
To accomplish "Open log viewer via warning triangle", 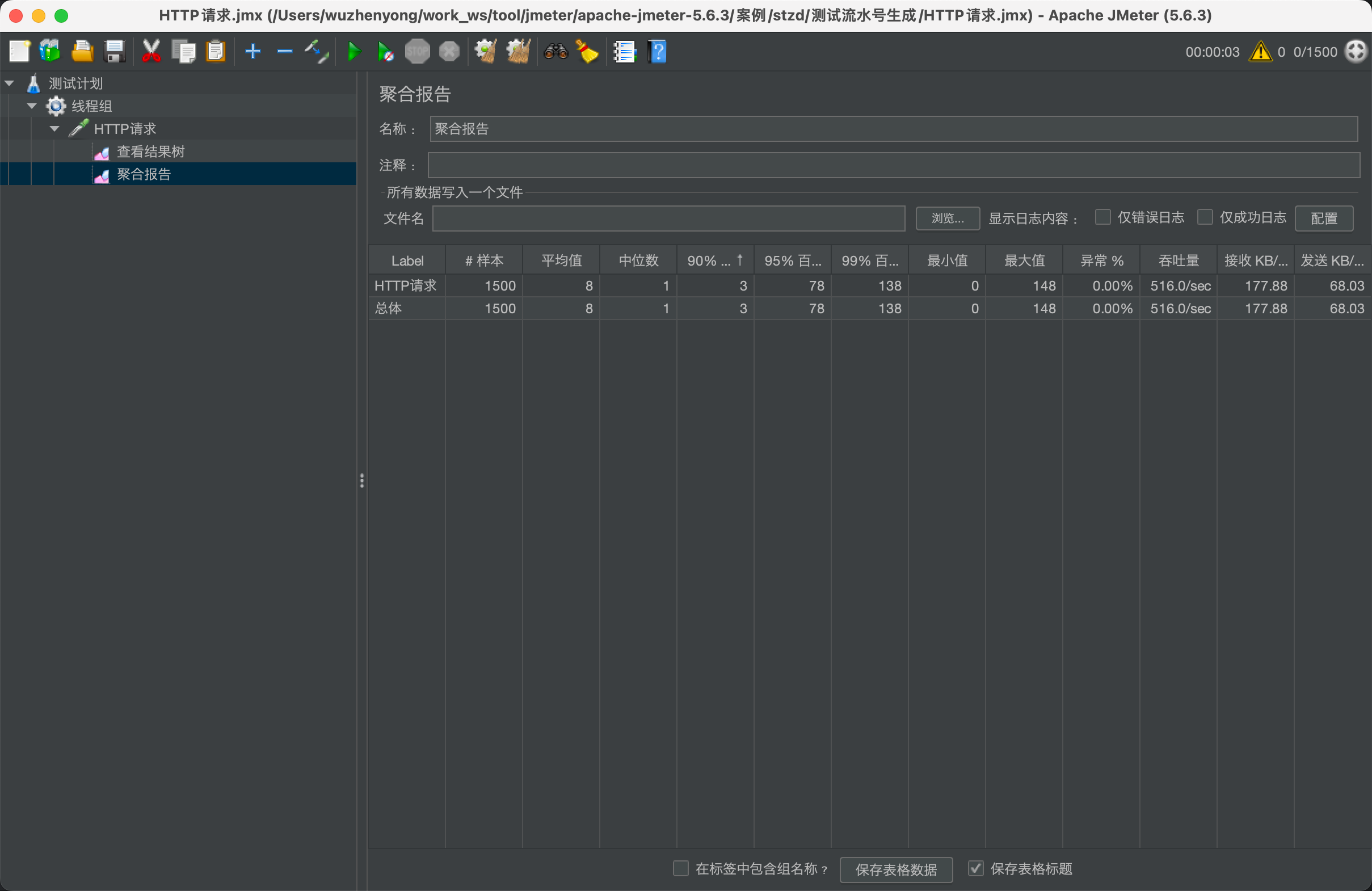I will click(x=1261, y=51).
